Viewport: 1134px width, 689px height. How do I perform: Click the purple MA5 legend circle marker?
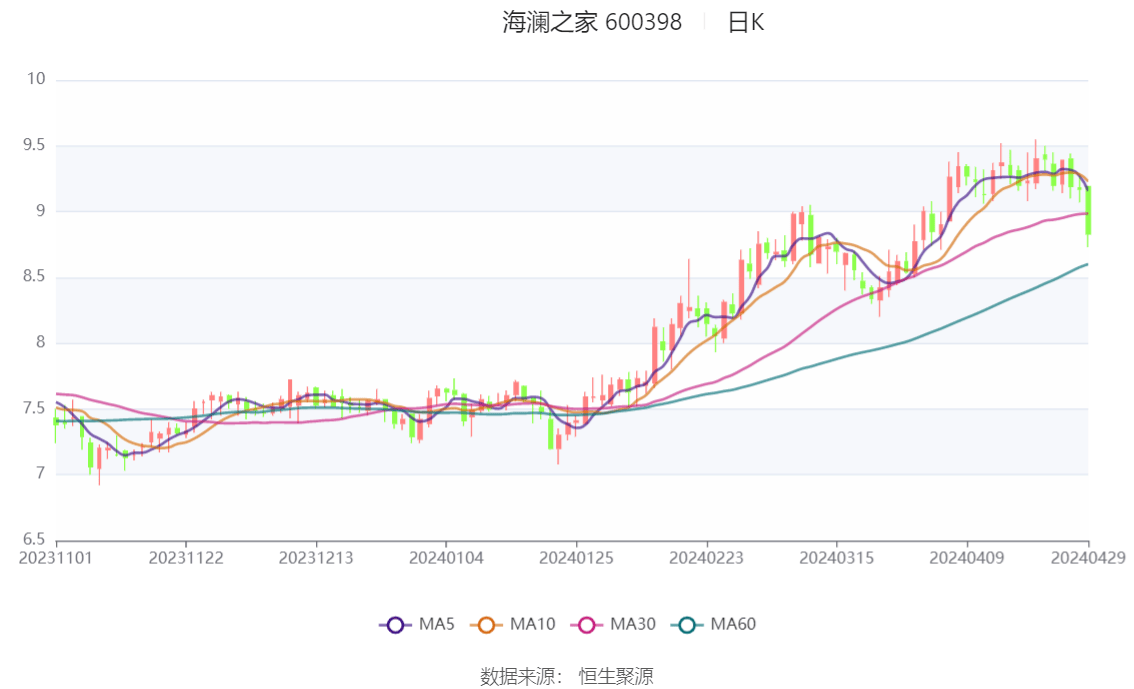pyautogui.click(x=395, y=625)
